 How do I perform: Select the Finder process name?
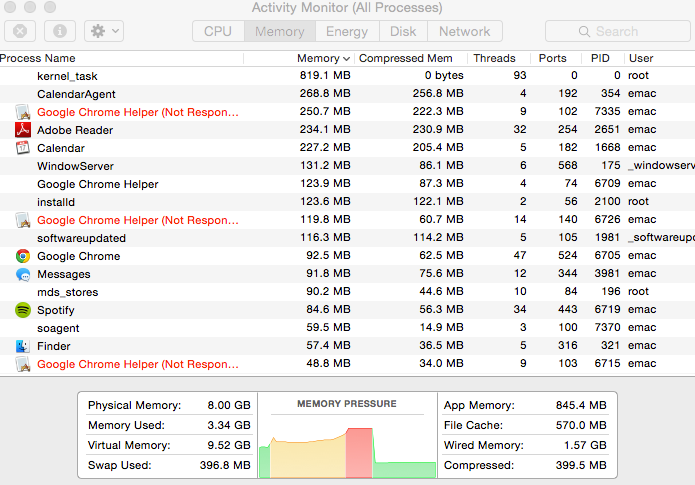click(54, 346)
